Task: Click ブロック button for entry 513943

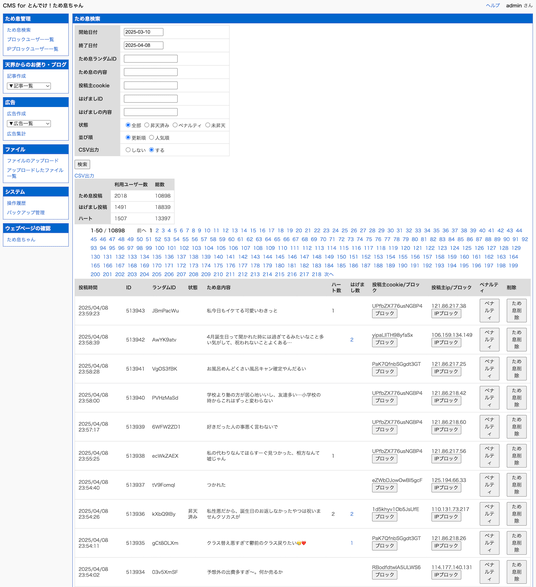Action: pyautogui.click(x=384, y=313)
